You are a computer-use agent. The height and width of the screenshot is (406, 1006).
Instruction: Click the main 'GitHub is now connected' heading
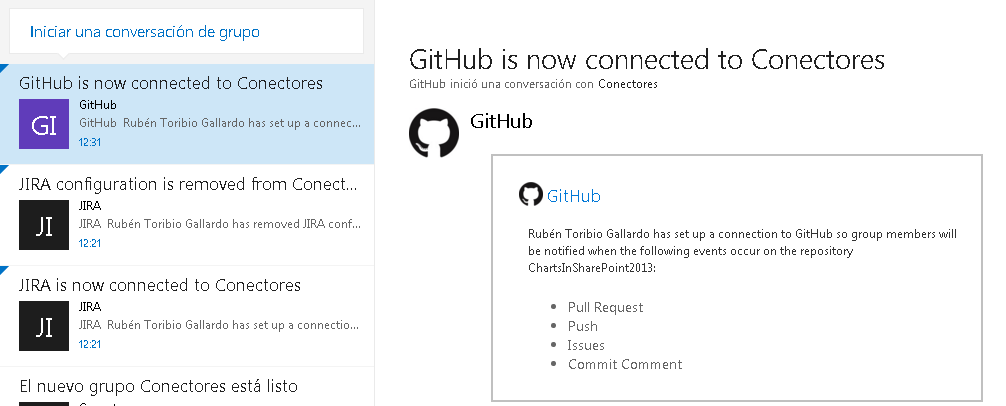647,59
